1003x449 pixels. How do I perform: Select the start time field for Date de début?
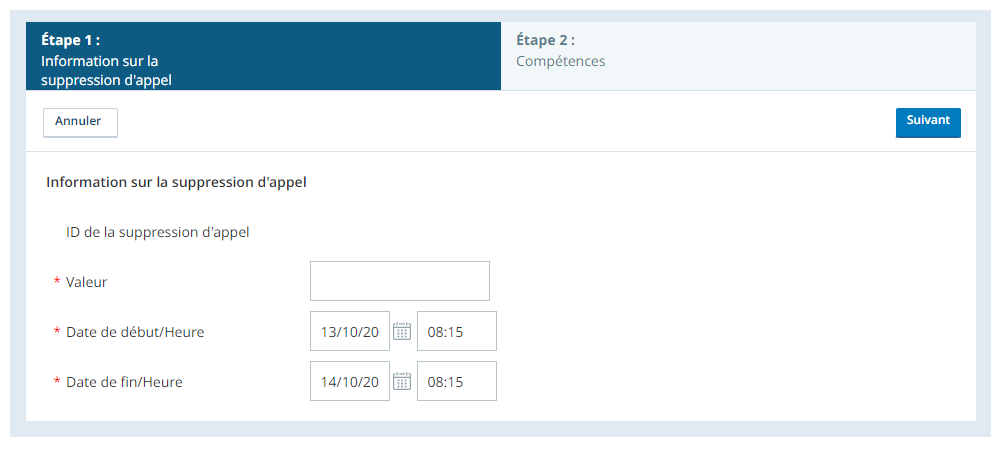(x=457, y=331)
